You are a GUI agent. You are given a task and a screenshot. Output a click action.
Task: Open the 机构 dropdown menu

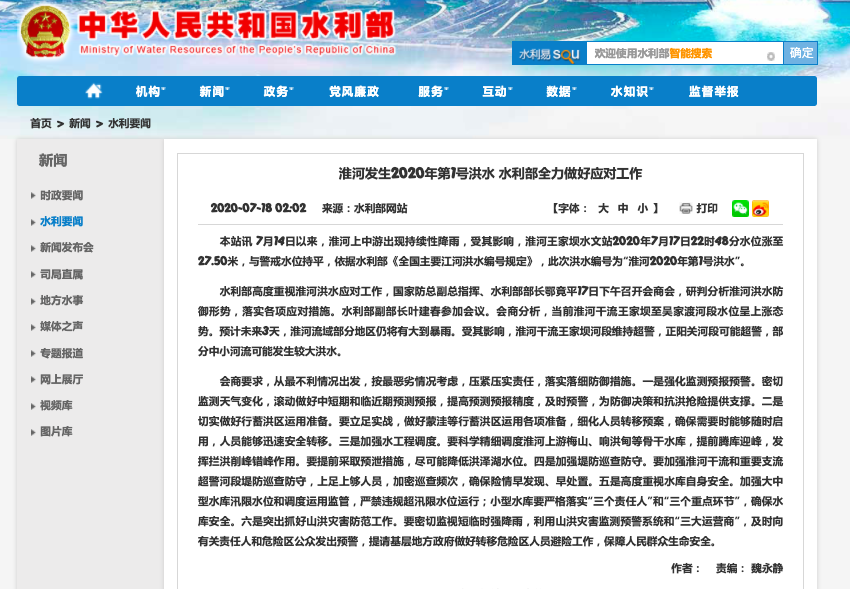click(150, 92)
